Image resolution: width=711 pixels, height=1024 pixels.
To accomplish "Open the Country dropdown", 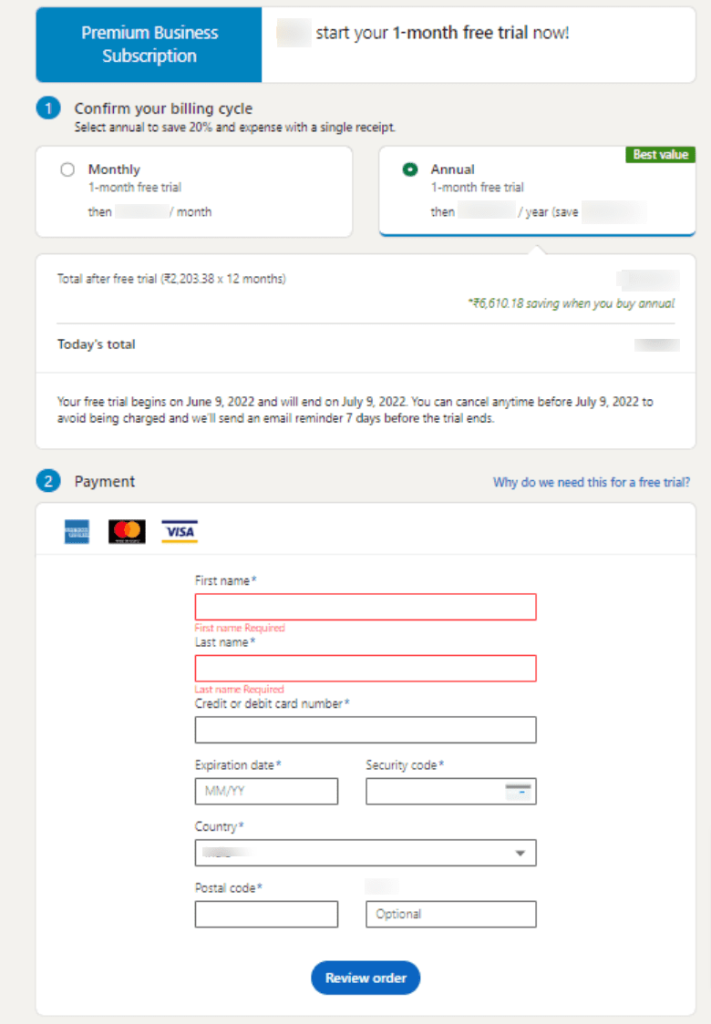I will click(x=366, y=853).
